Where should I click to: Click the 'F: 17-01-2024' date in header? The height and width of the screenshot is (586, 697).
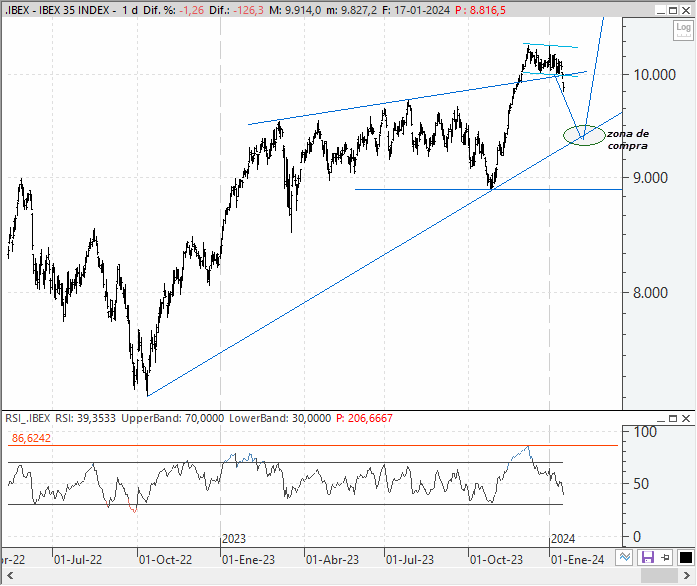(416, 10)
